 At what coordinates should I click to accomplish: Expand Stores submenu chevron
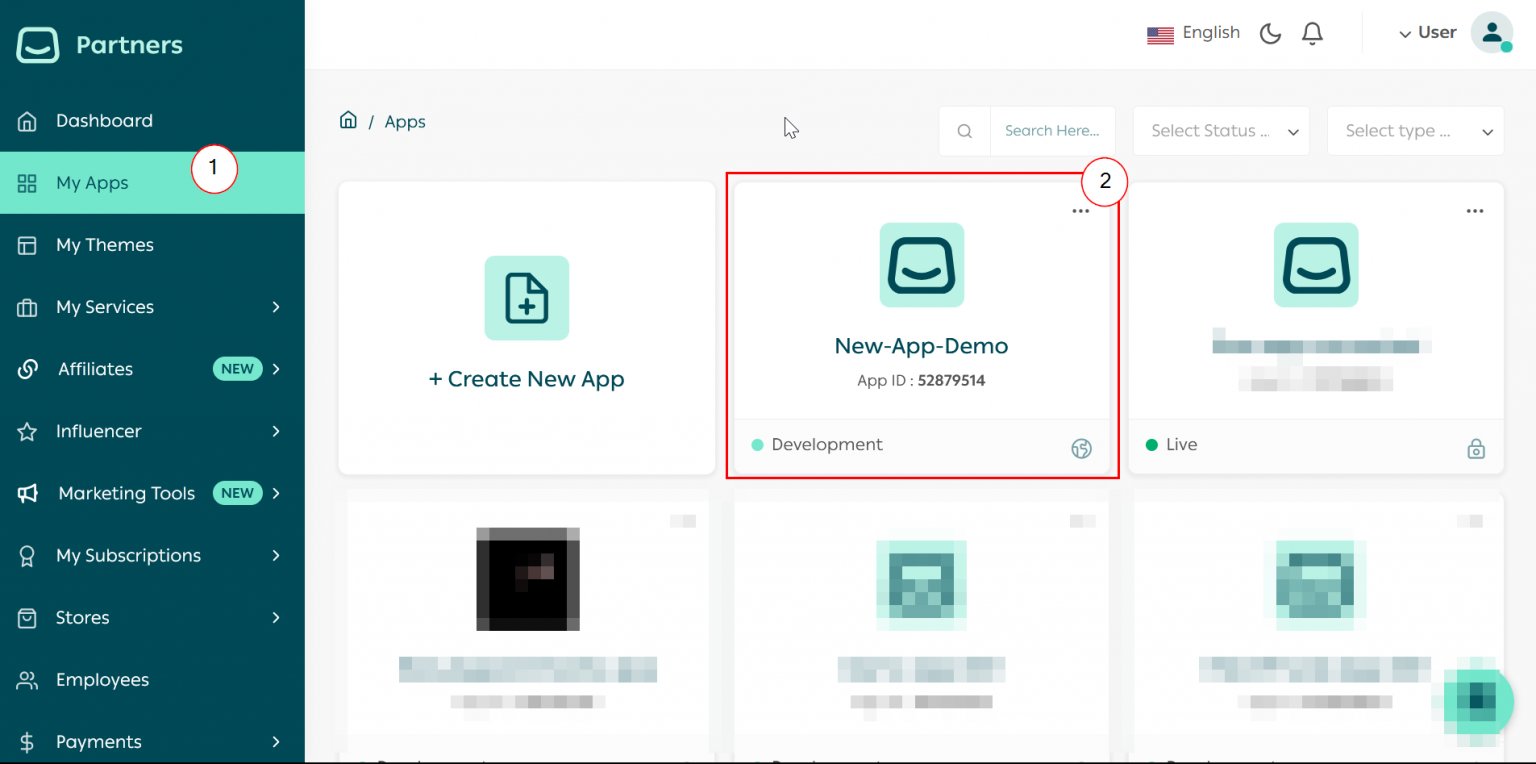coord(276,618)
